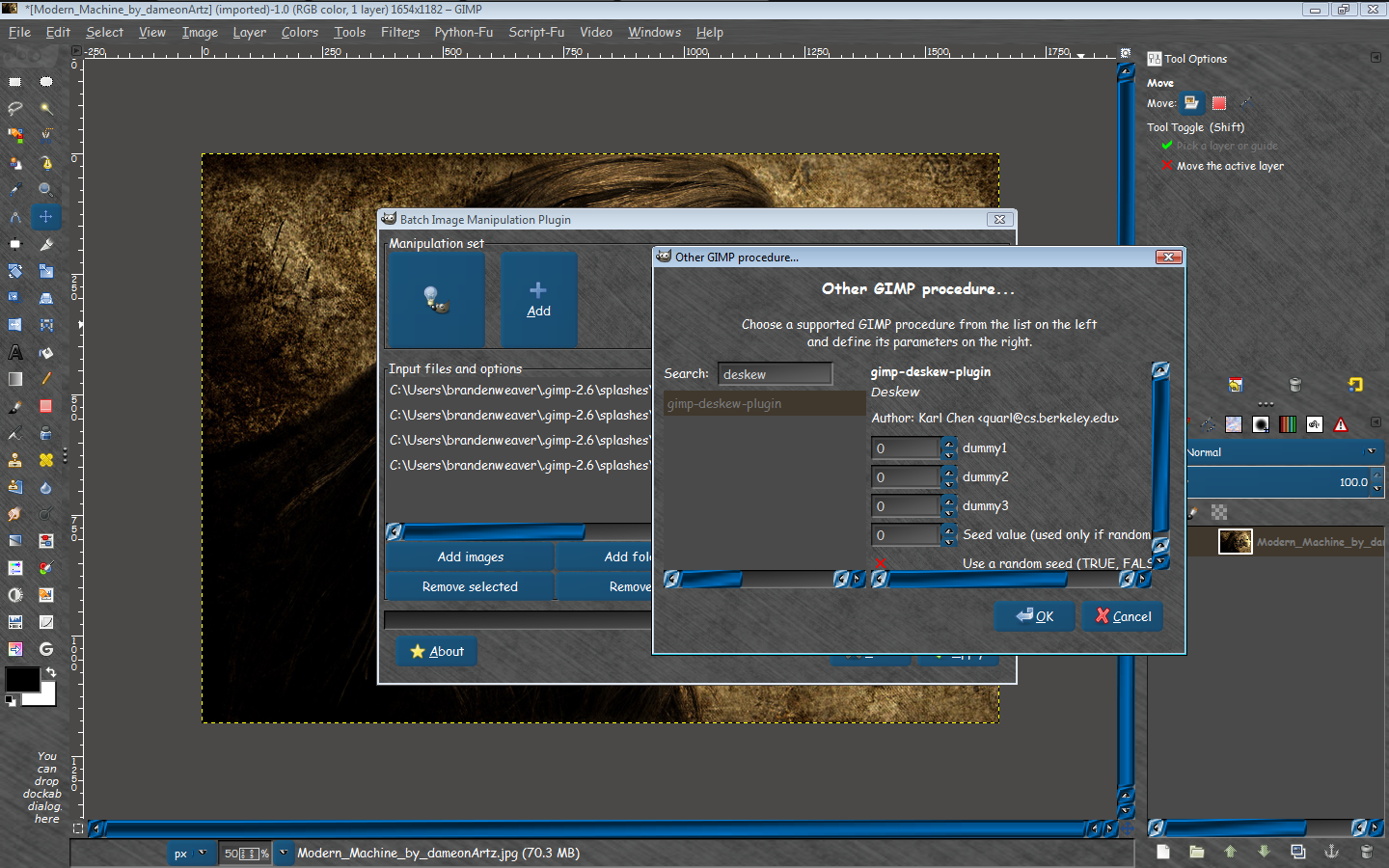Screen dimensions: 1389x868
Task: Open the px units dropdown in status bar
Action: click(190, 854)
